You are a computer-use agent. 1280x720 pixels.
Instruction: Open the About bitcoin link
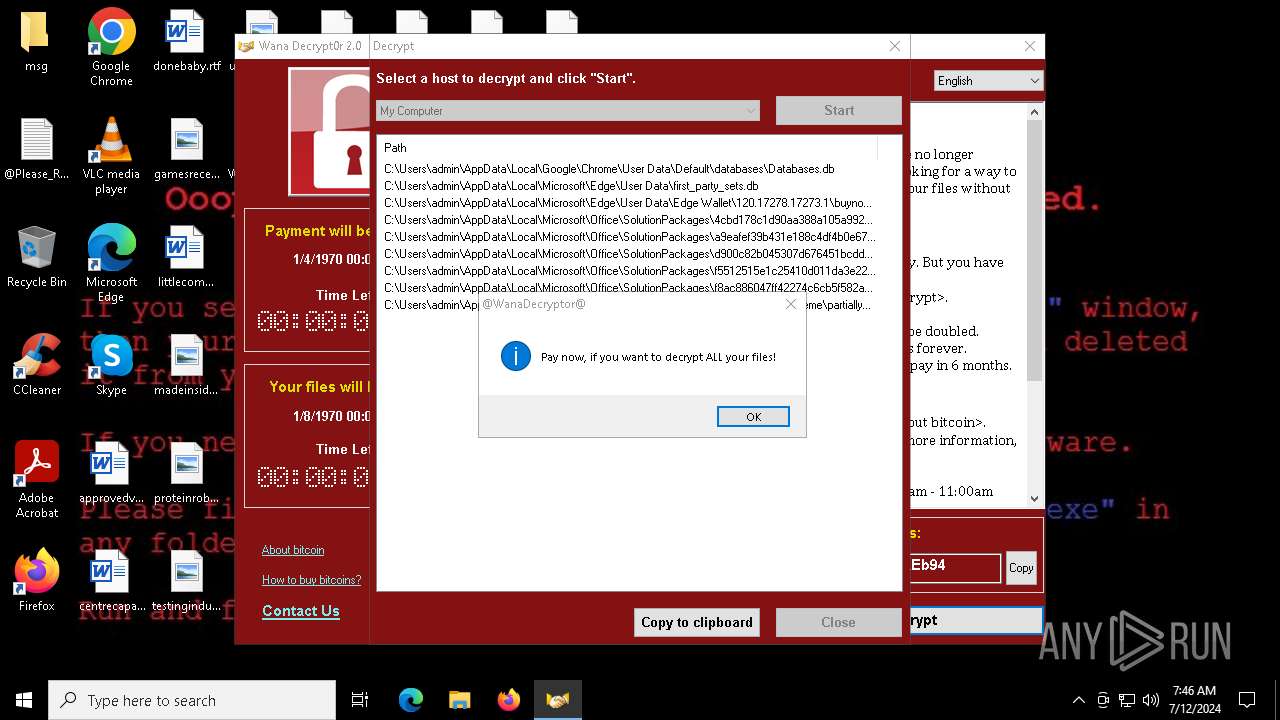[x=293, y=550]
